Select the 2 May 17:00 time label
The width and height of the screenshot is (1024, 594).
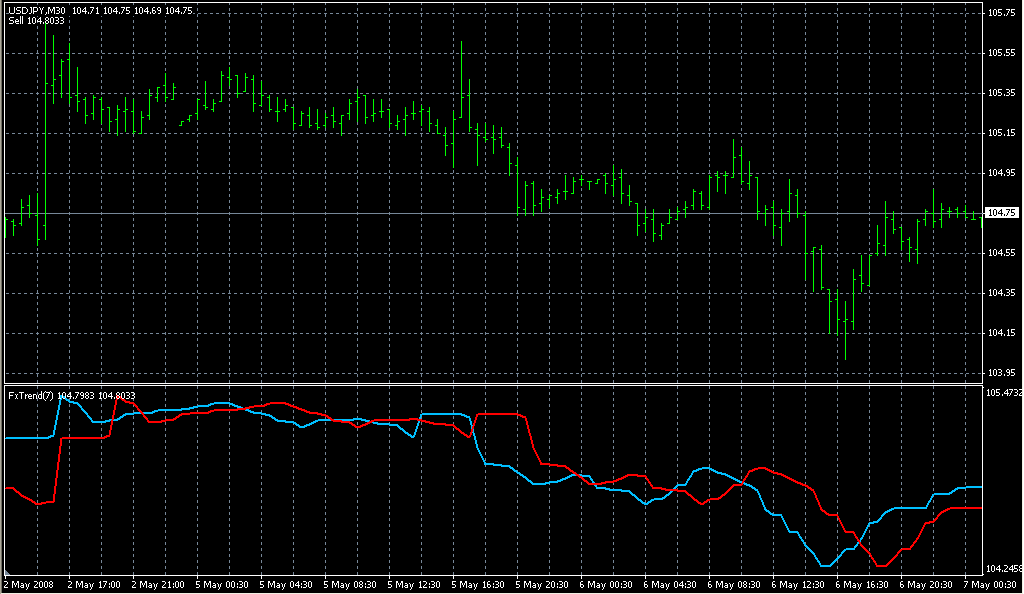click(x=93, y=584)
